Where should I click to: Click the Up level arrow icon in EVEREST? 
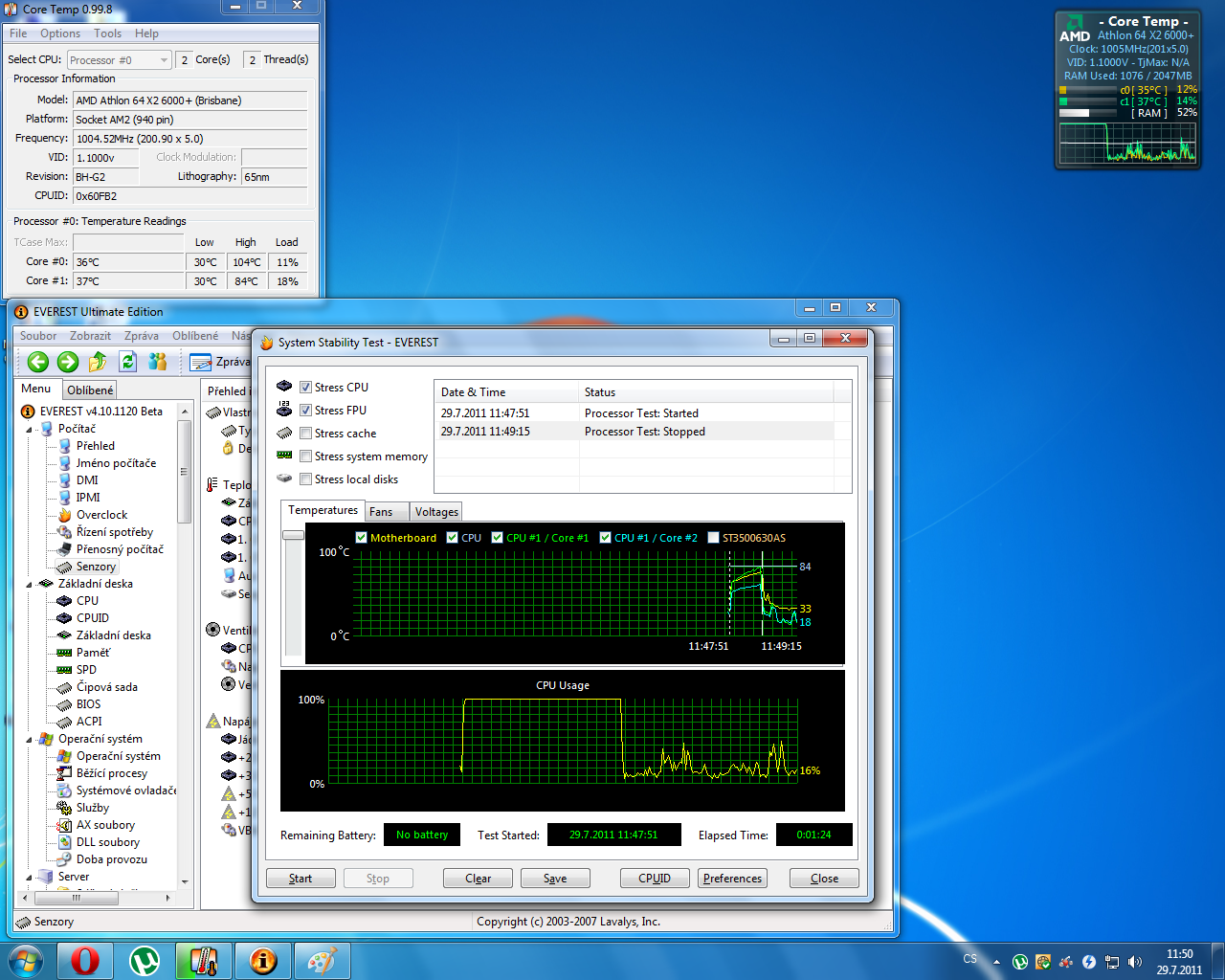[98, 362]
